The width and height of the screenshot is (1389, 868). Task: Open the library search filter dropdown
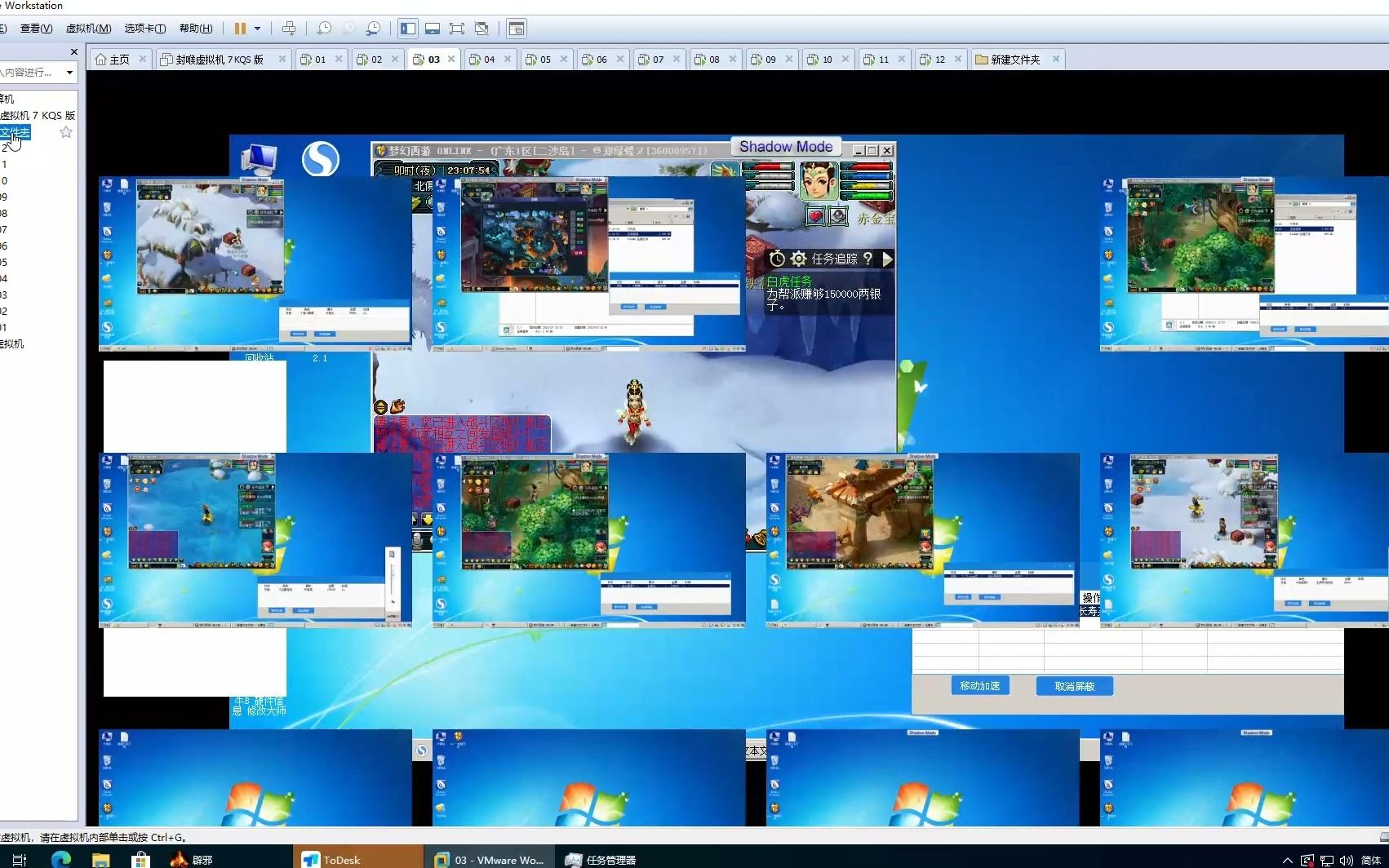[69, 73]
